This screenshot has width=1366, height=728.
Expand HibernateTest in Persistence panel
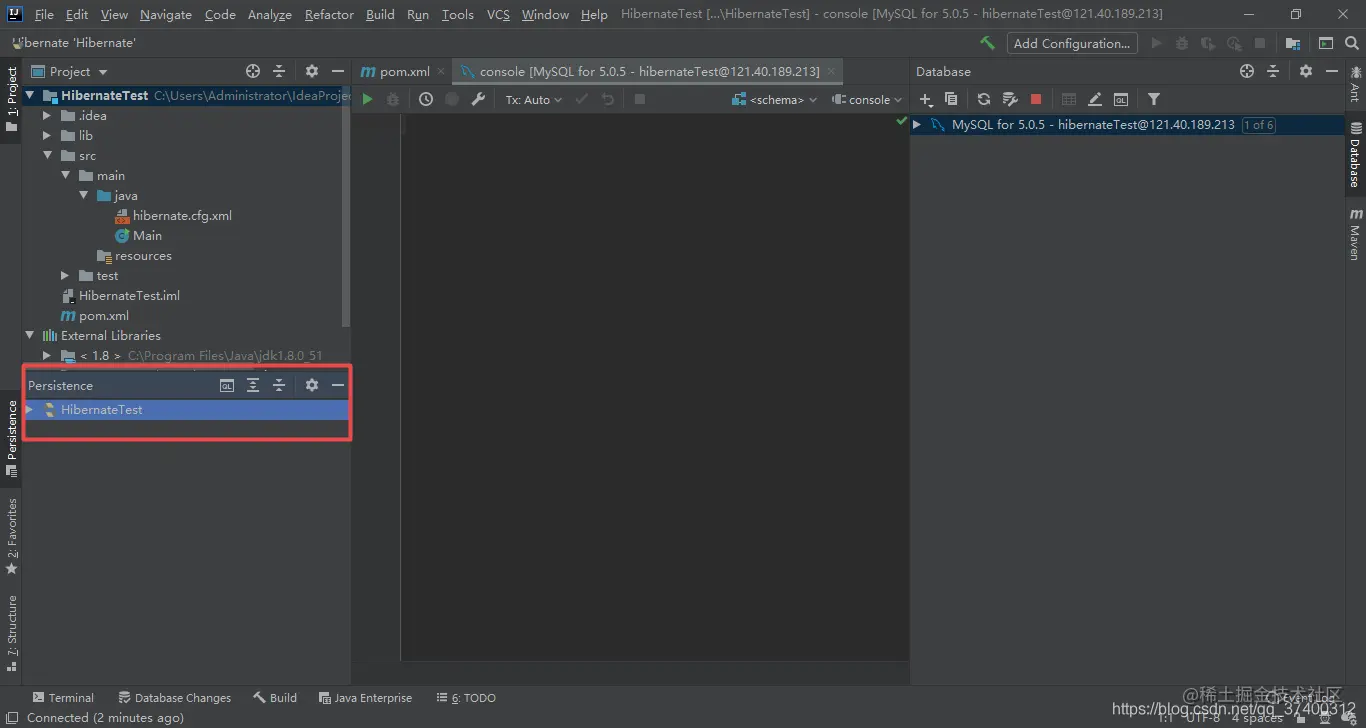click(x=30, y=410)
